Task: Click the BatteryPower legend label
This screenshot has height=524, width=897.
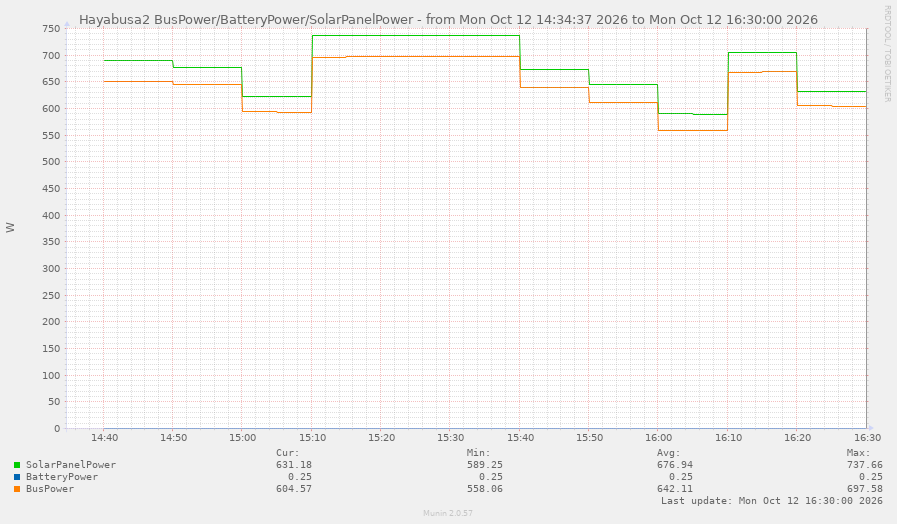Action: (x=62, y=477)
